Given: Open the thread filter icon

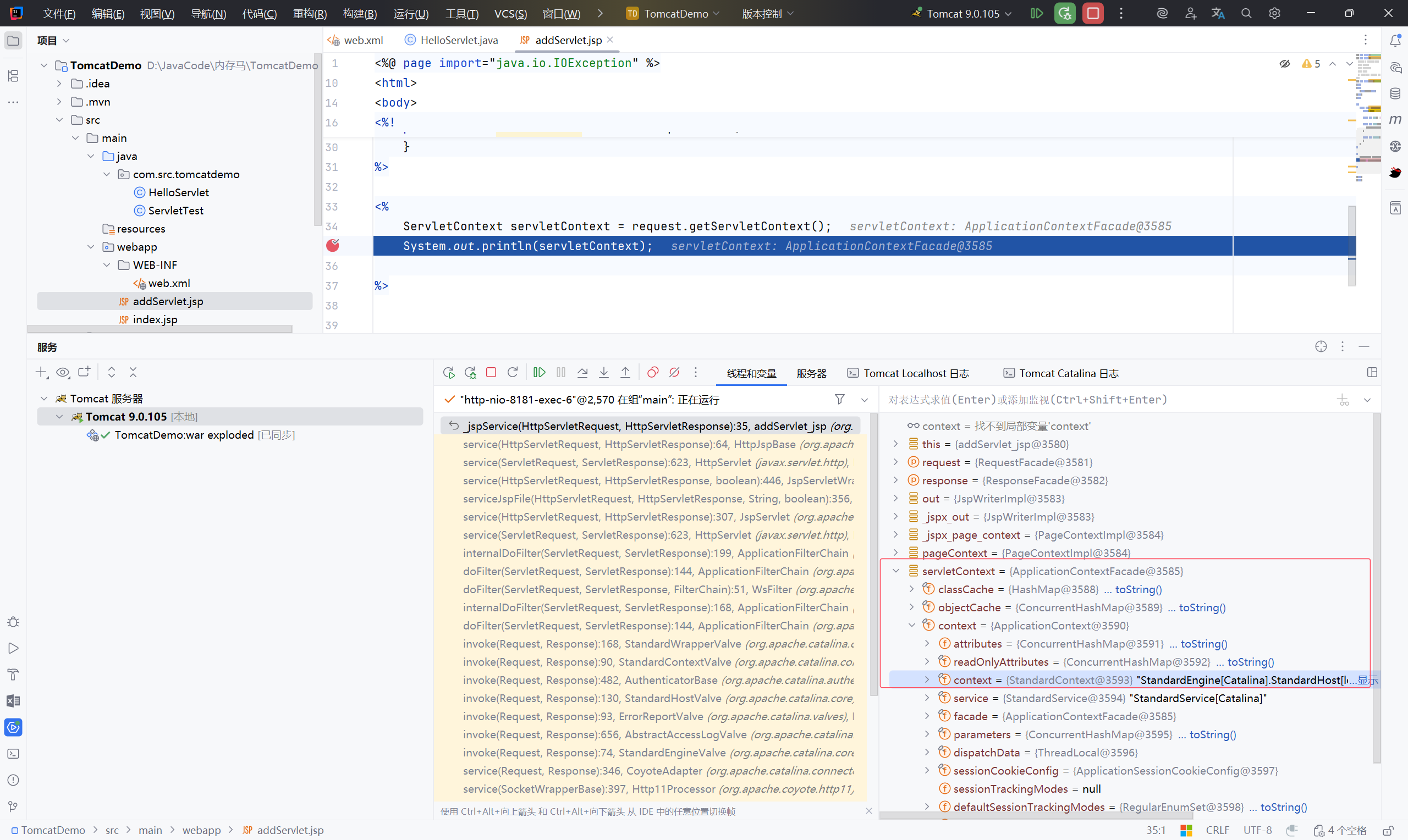Looking at the screenshot, I should (840, 400).
